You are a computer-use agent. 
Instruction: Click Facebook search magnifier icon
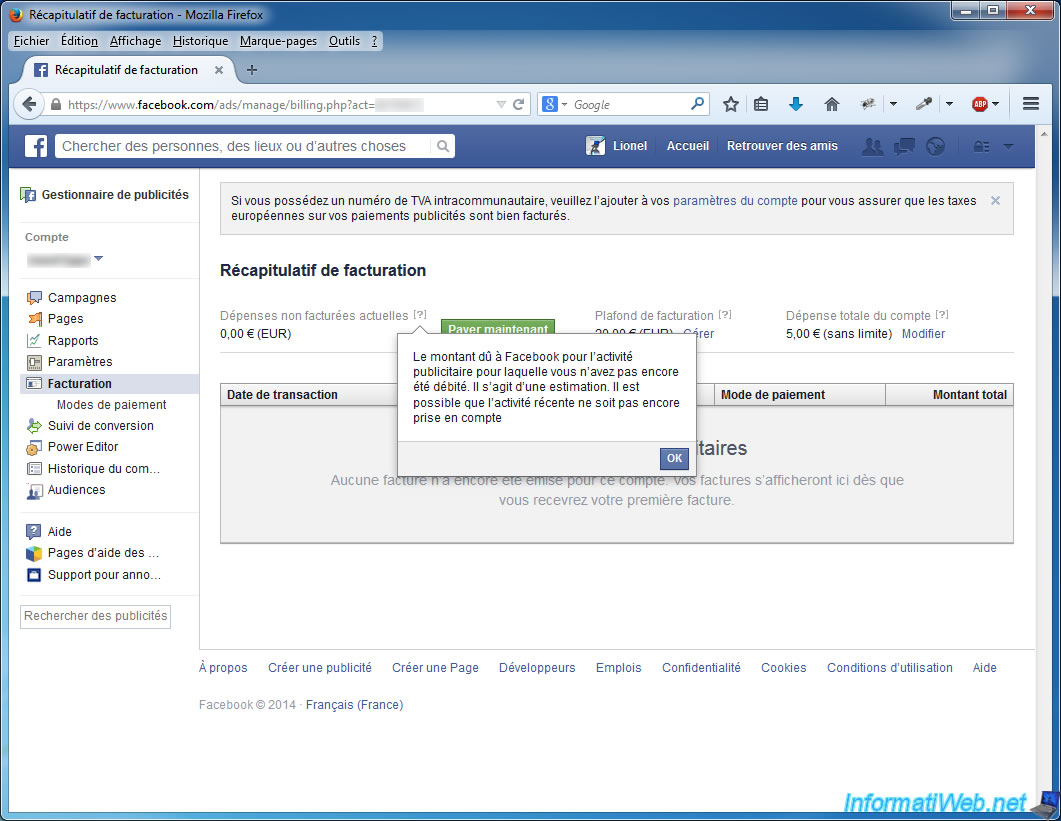[443, 146]
